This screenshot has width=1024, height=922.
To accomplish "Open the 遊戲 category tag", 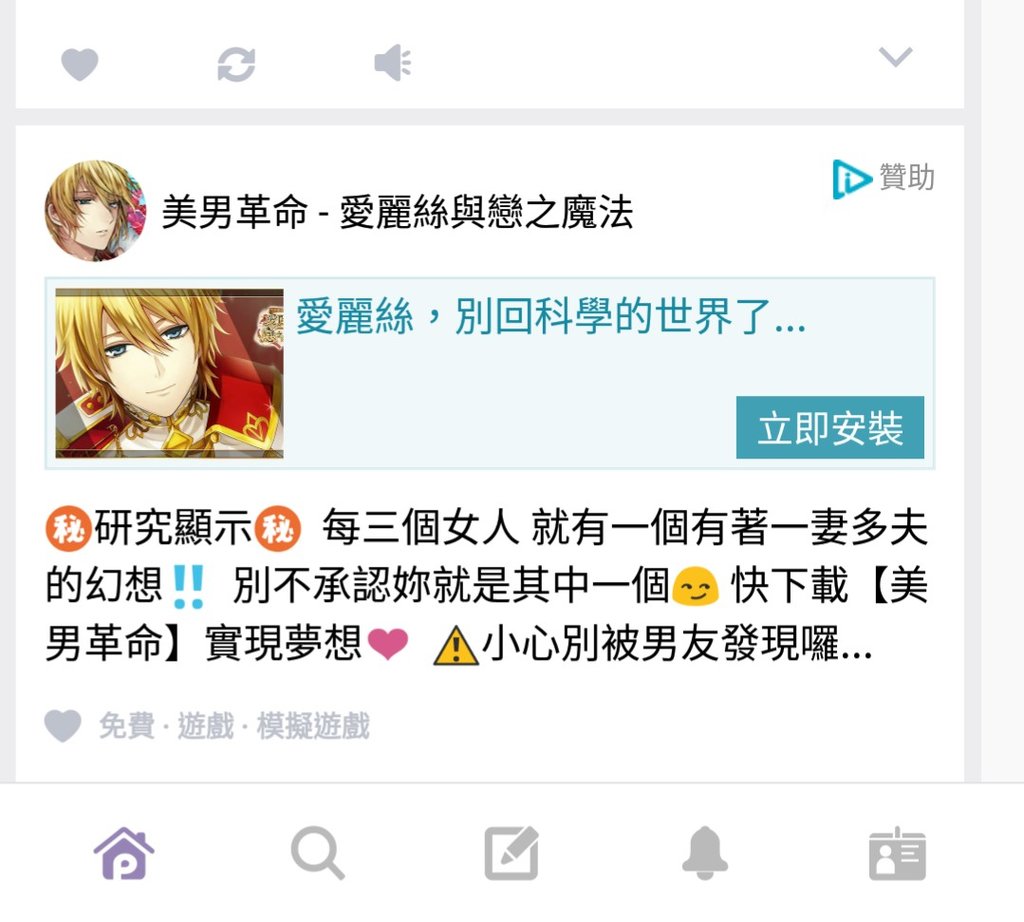I will [206, 726].
